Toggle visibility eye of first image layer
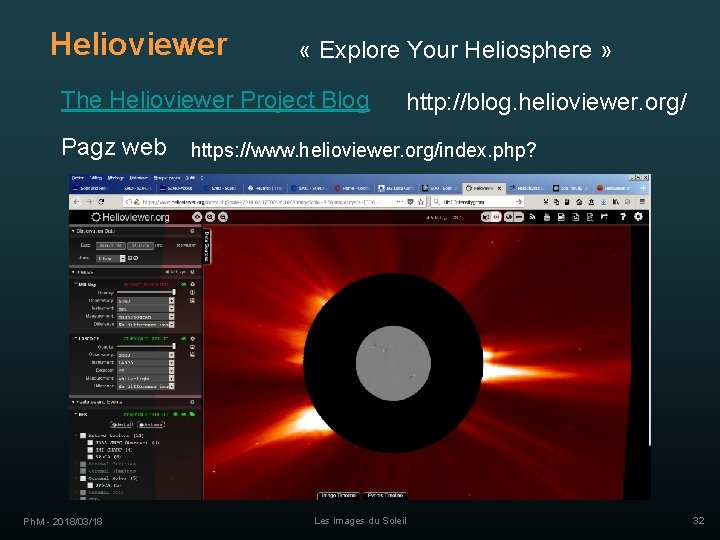The width and height of the screenshot is (720, 540). [184, 285]
